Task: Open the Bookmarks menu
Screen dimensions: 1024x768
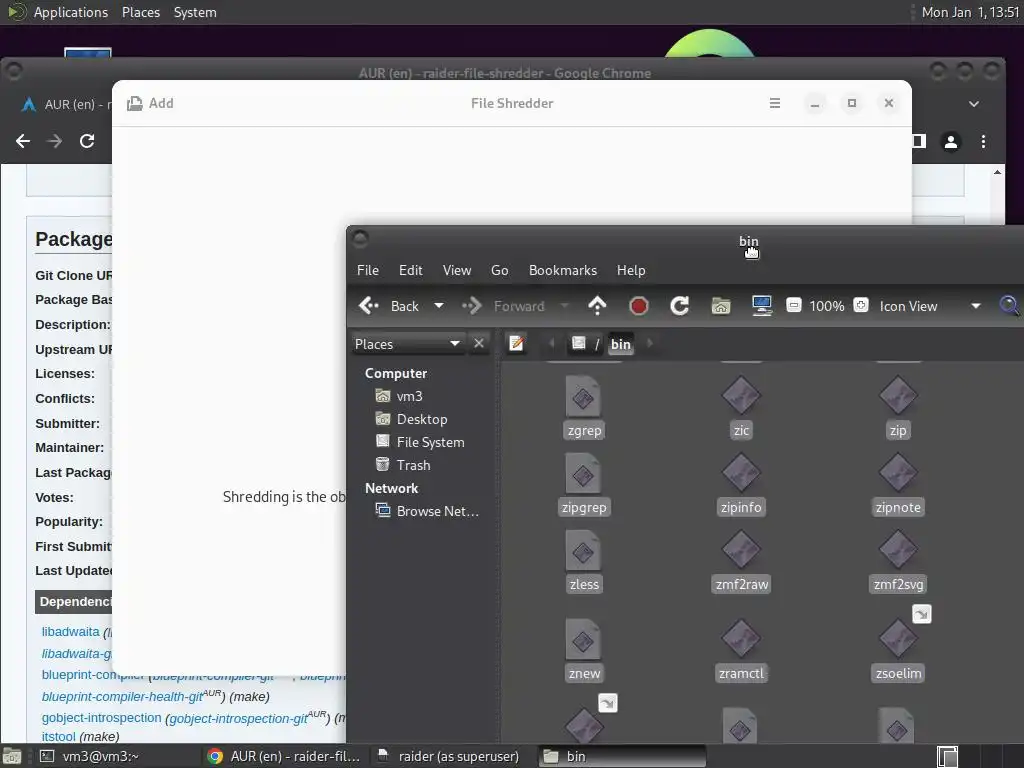Action: tap(563, 270)
